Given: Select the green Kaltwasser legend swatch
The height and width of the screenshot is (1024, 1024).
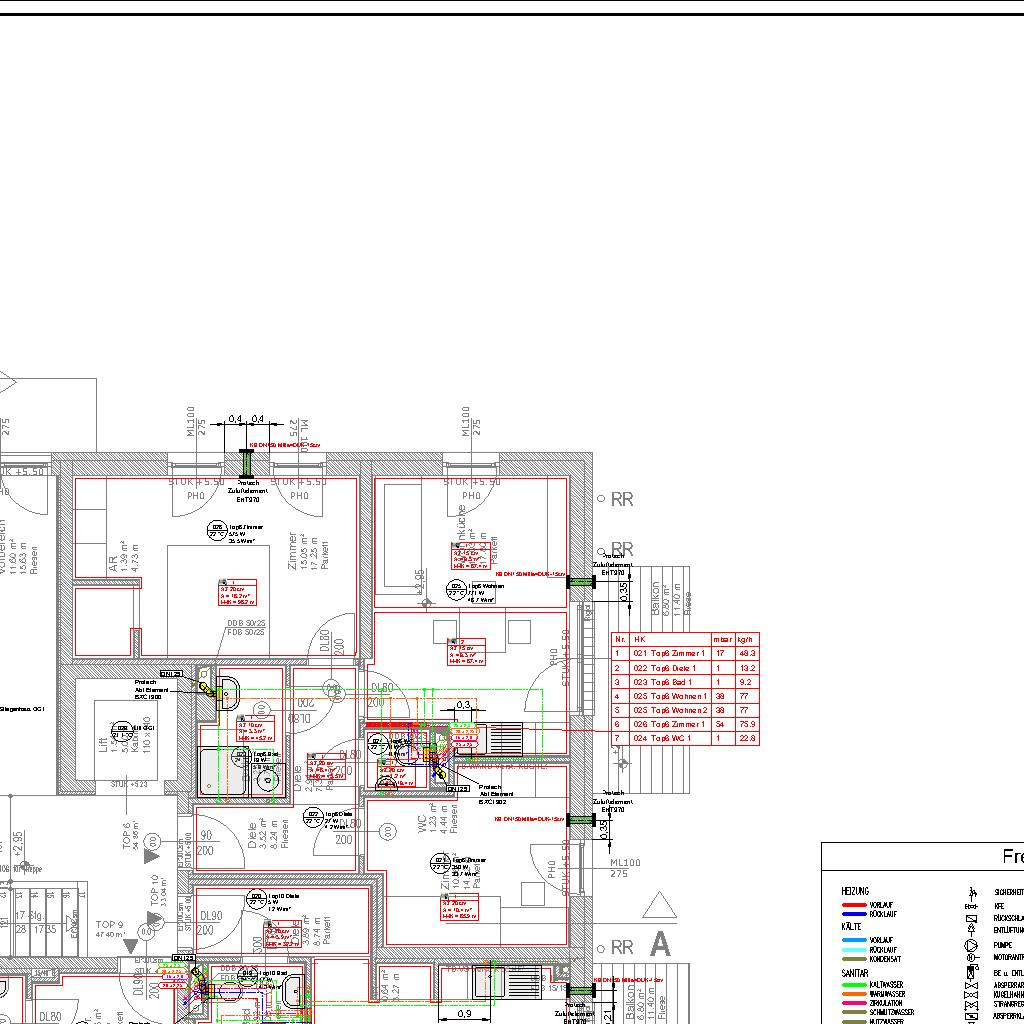Looking at the screenshot, I should pyautogui.click(x=853, y=985).
